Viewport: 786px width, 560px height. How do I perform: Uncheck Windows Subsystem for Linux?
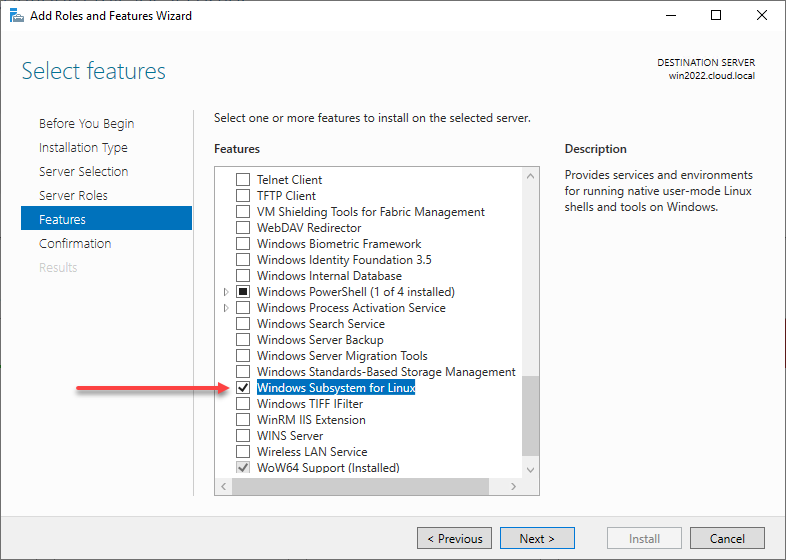(x=243, y=388)
